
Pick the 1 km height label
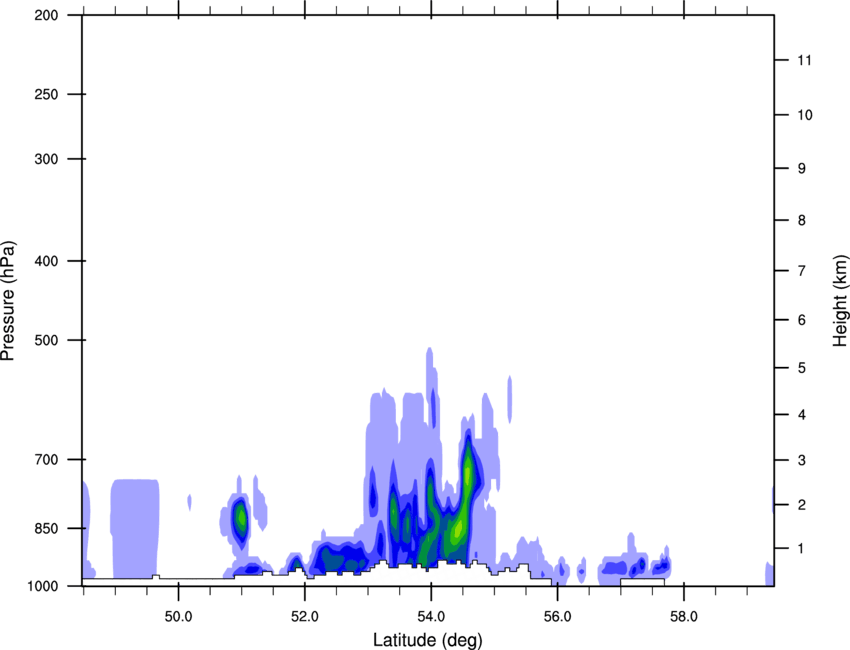[x=801, y=549]
